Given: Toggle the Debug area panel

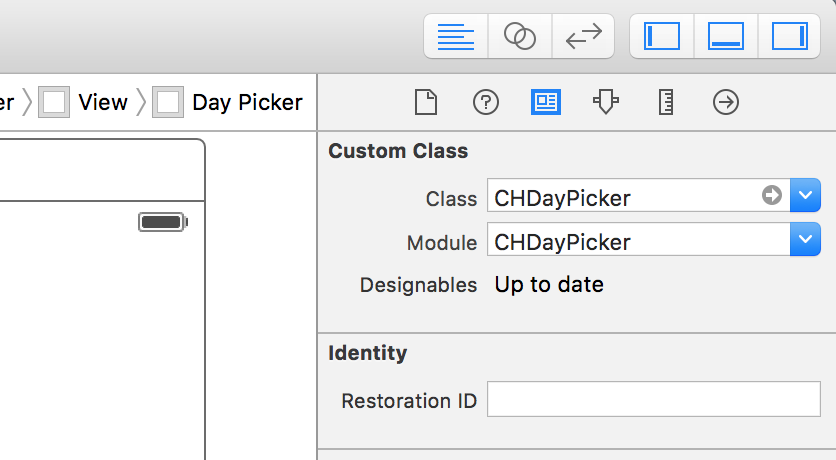Looking at the screenshot, I should (726, 36).
